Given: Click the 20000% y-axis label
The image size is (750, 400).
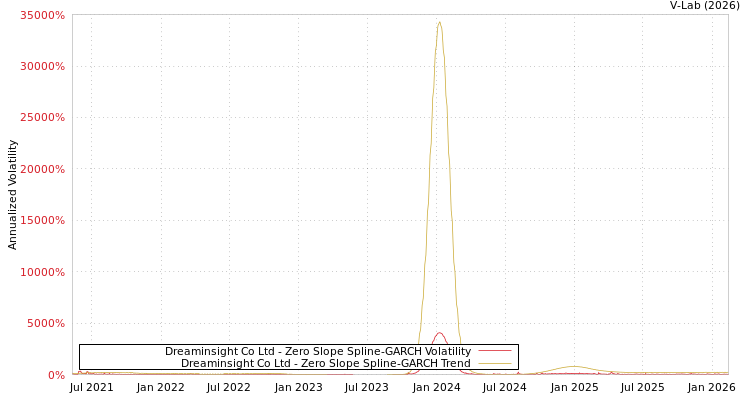Looking at the screenshot, I should [x=42, y=169].
